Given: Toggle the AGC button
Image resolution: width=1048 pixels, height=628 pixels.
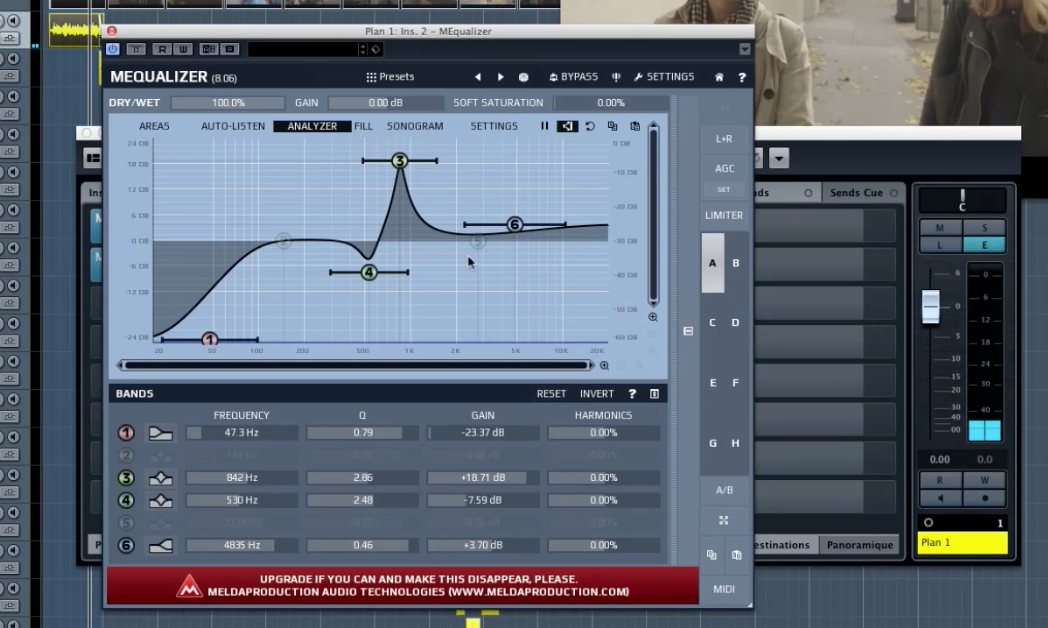Looking at the screenshot, I should [724, 168].
